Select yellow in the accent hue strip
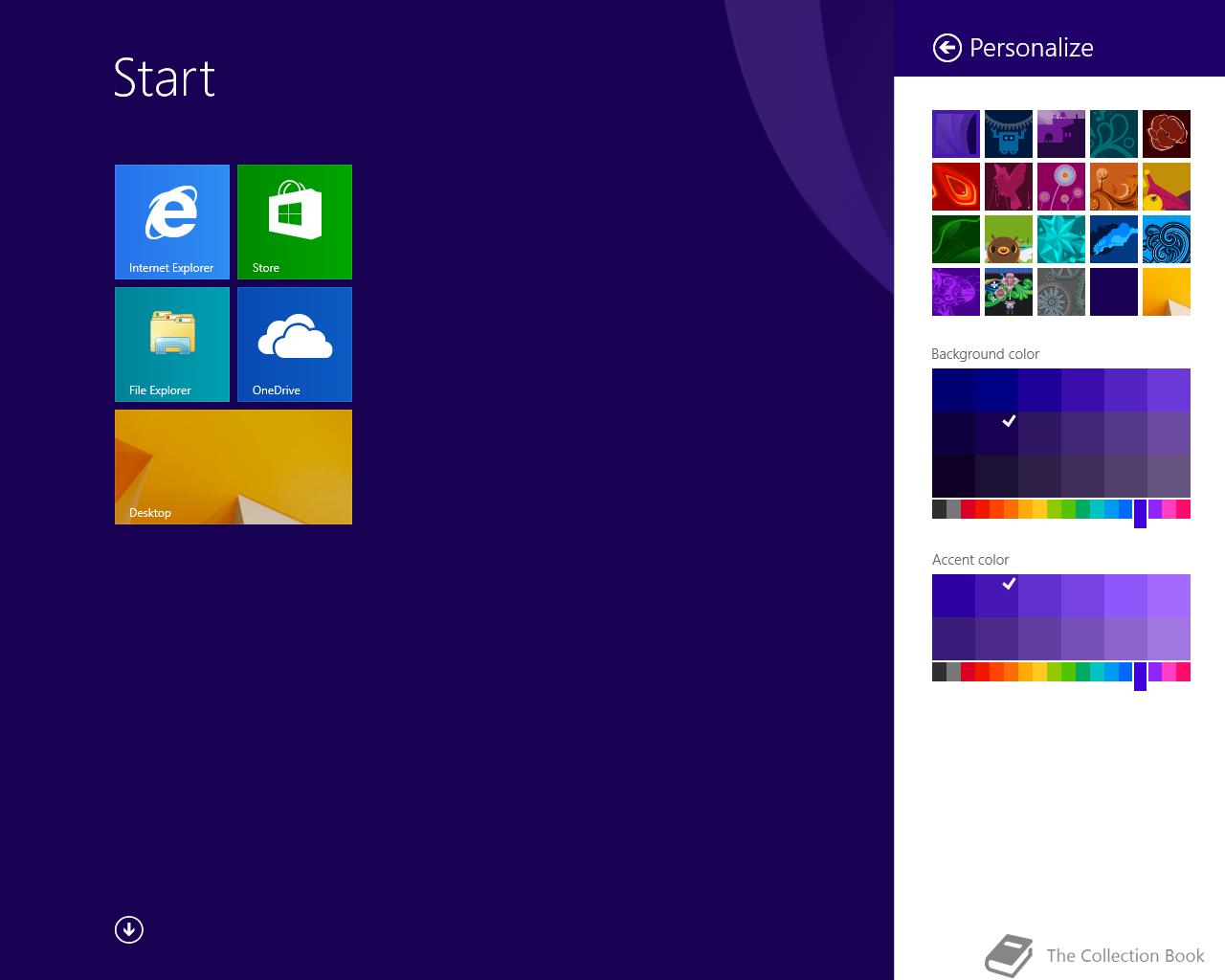The image size is (1225, 980). coord(1039,672)
